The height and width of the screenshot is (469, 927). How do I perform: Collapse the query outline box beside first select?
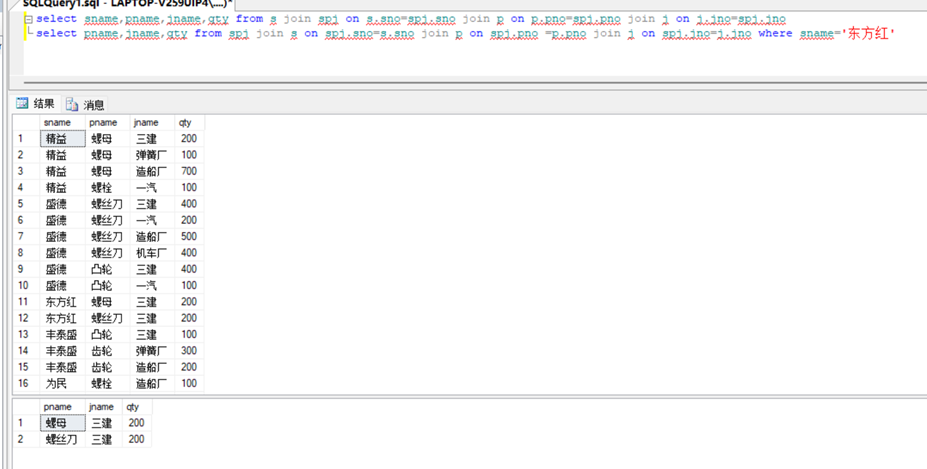[x=30, y=19]
